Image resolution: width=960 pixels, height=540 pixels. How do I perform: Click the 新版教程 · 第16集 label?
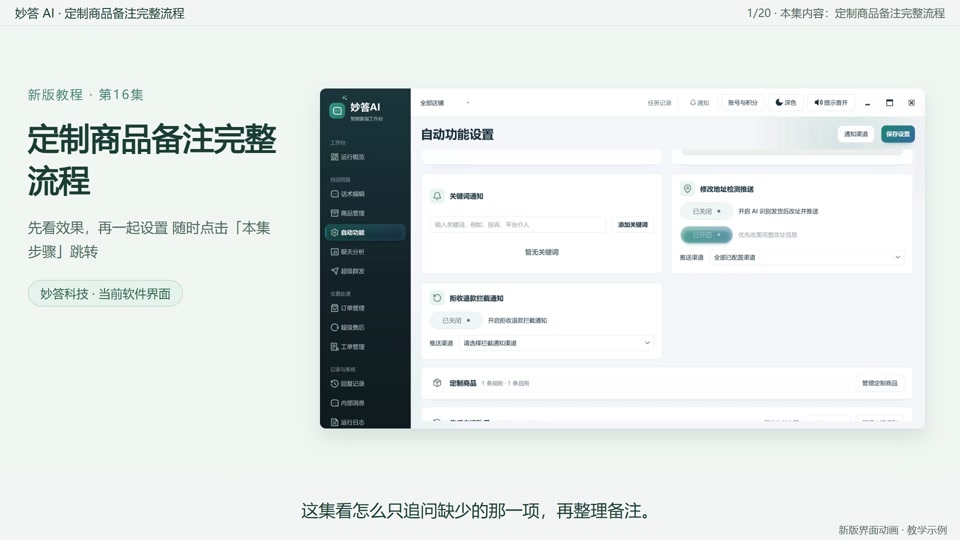click(86, 95)
